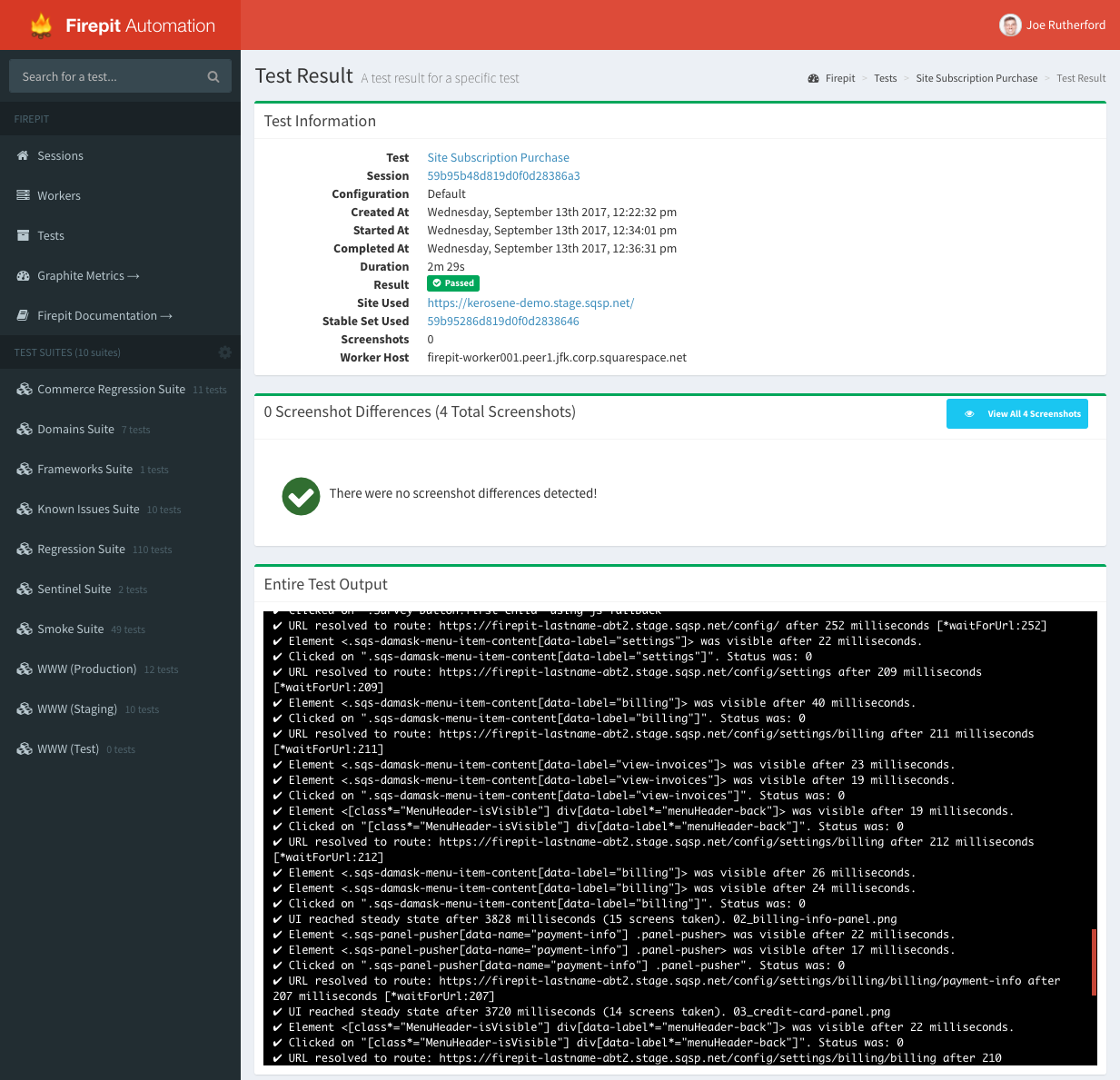
Task: Open test suites settings gear
Action: coord(225,352)
